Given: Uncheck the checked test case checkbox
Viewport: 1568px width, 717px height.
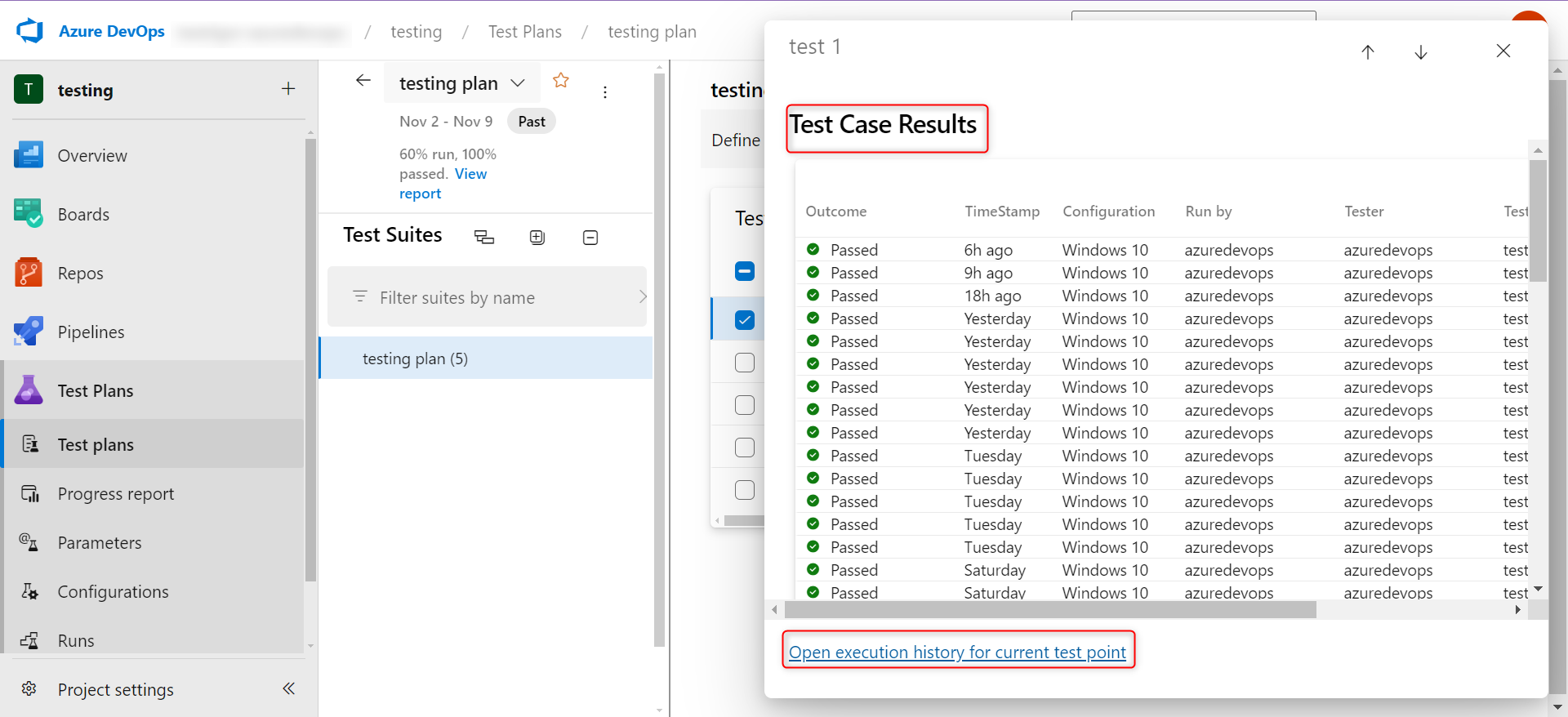Looking at the screenshot, I should 744,320.
